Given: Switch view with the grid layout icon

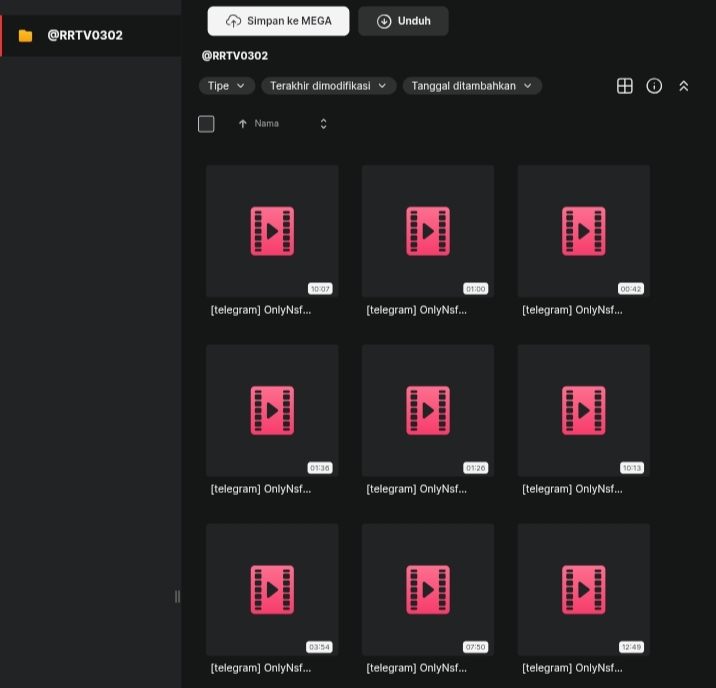Looking at the screenshot, I should pyautogui.click(x=624, y=86).
